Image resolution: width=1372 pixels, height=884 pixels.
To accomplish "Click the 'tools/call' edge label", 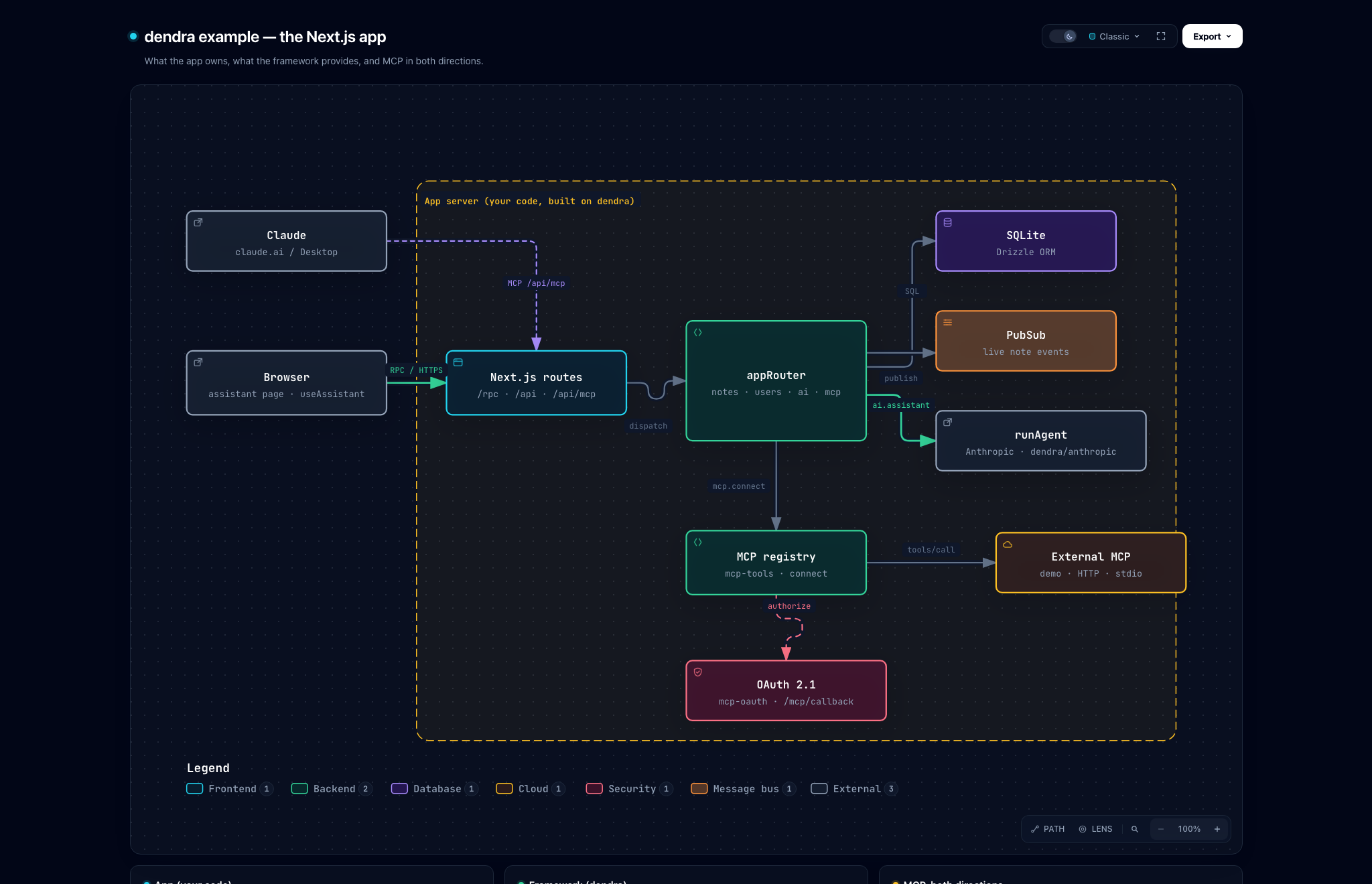I will (931, 550).
